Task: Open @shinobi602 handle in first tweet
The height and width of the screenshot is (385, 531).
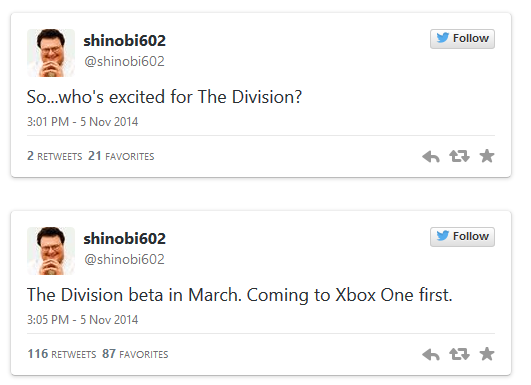Action: [124, 62]
